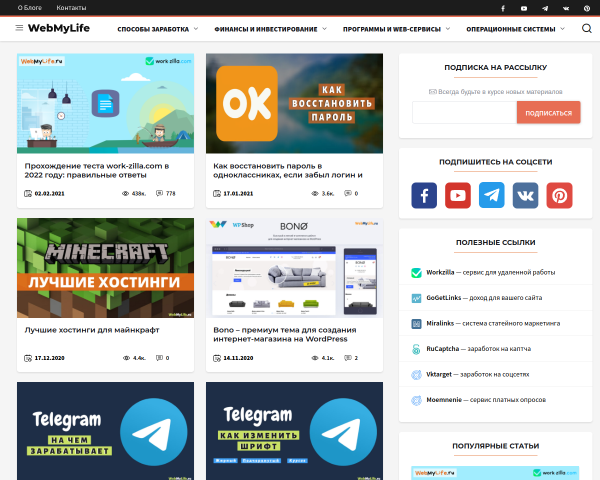Click the search magnifier icon in header
This screenshot has height=480, width=600.
587,28
